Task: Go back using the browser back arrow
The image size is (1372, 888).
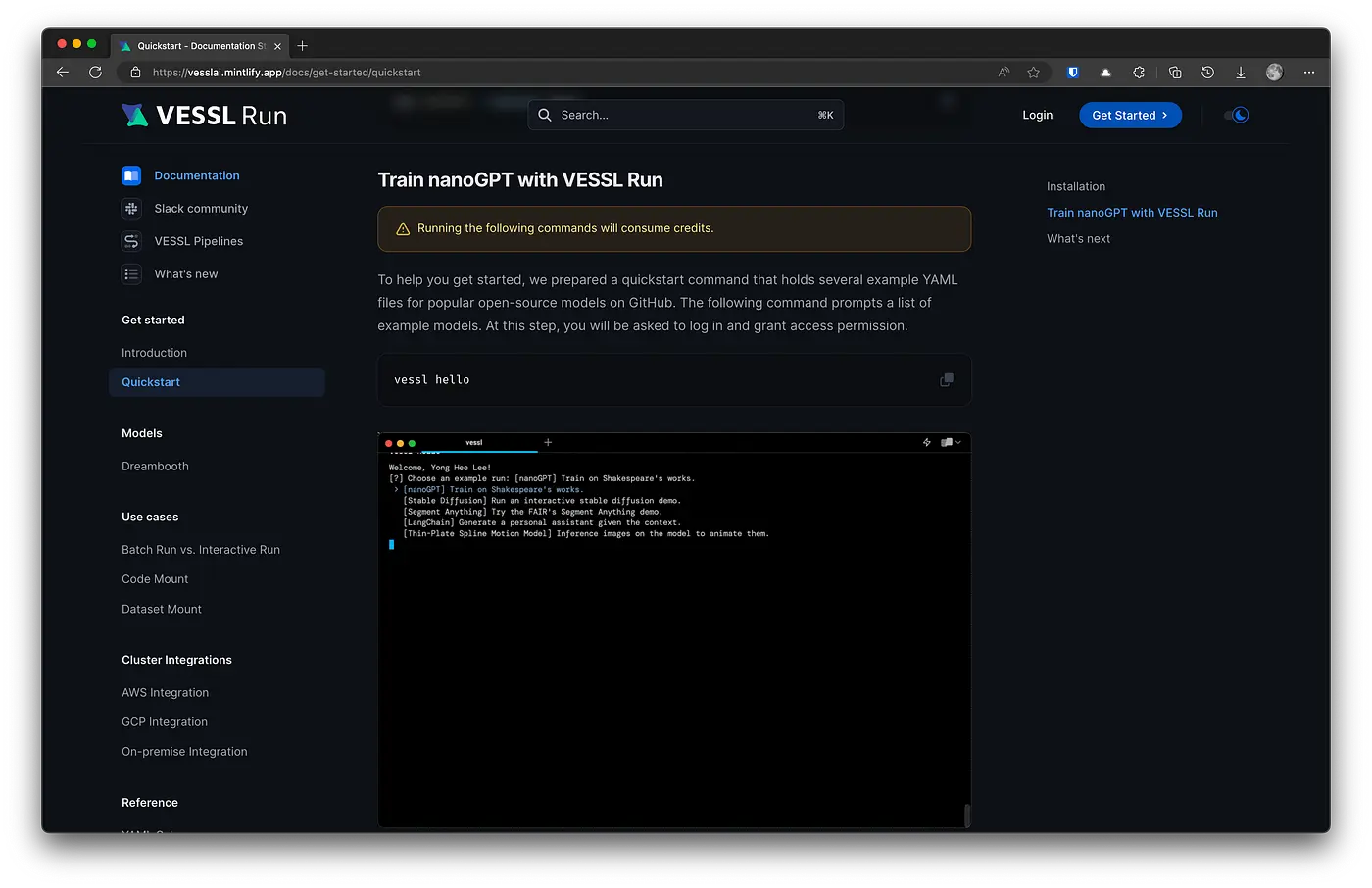Action: pyautogui.click(x=63, y=73)
